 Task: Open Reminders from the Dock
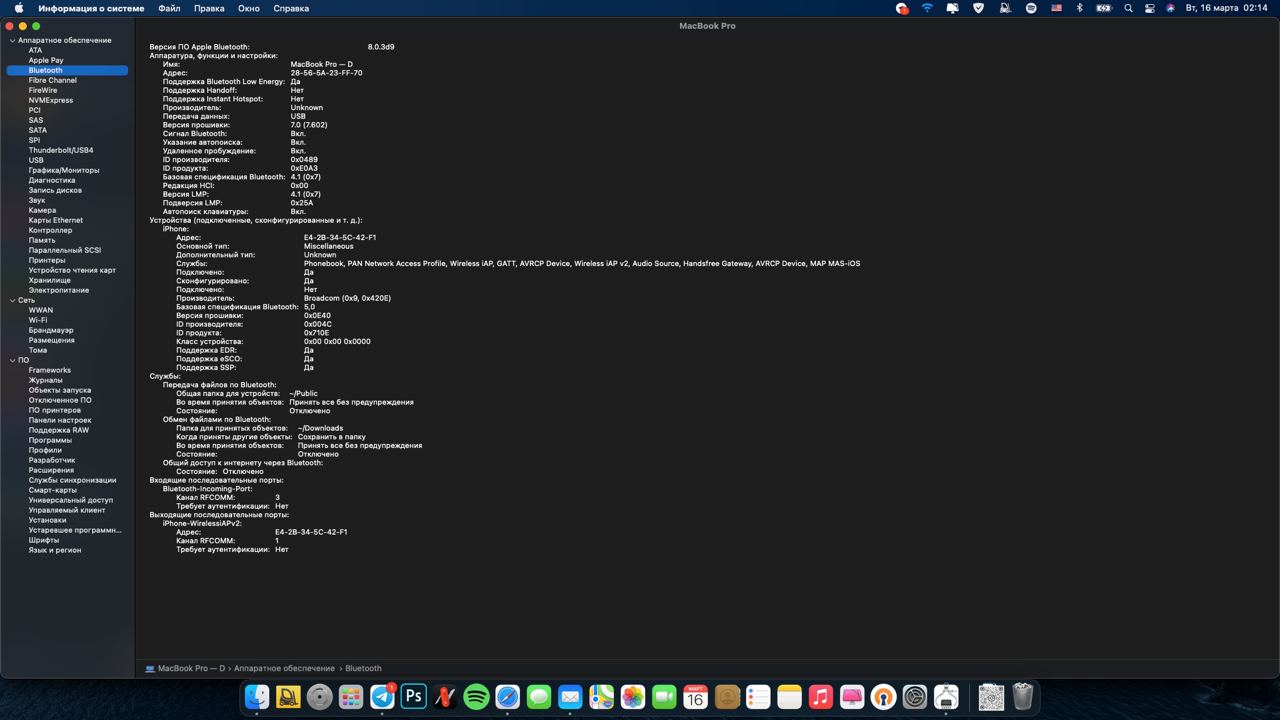pos(758,697)
